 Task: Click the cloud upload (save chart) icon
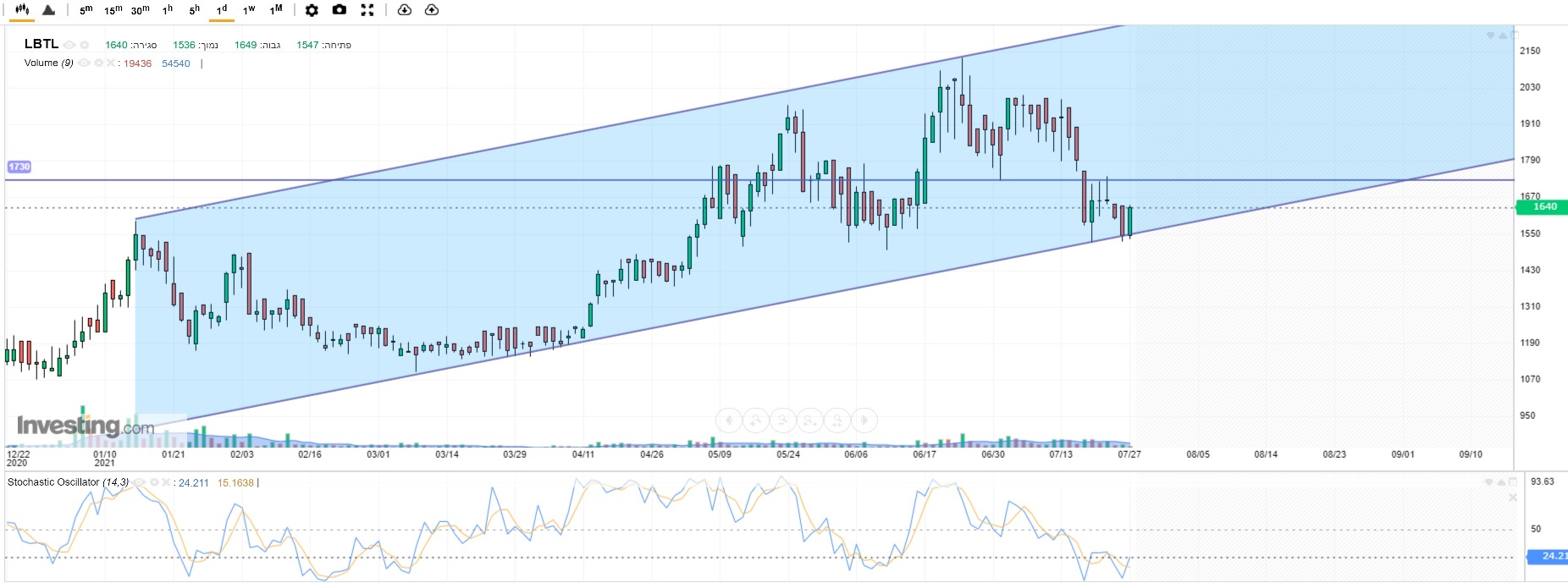pos(432,10)
